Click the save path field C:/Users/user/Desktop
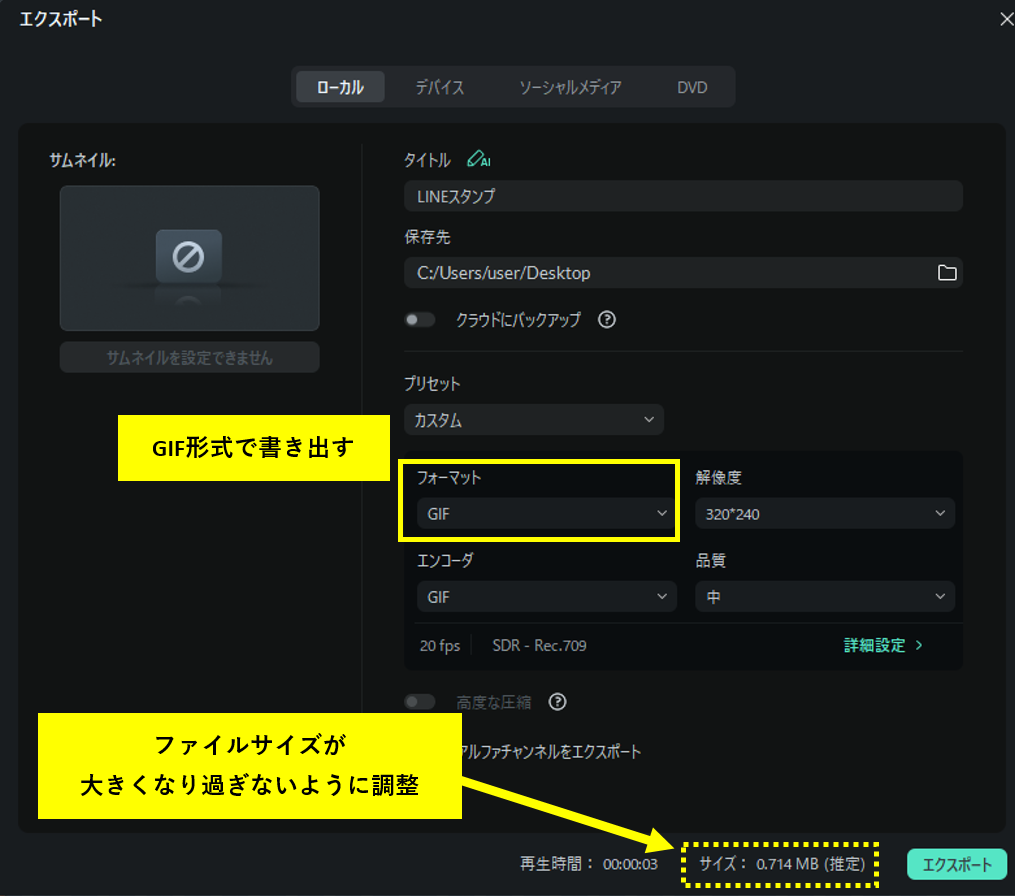Screen dimensions: 1015x896 [x=665, y=273]
